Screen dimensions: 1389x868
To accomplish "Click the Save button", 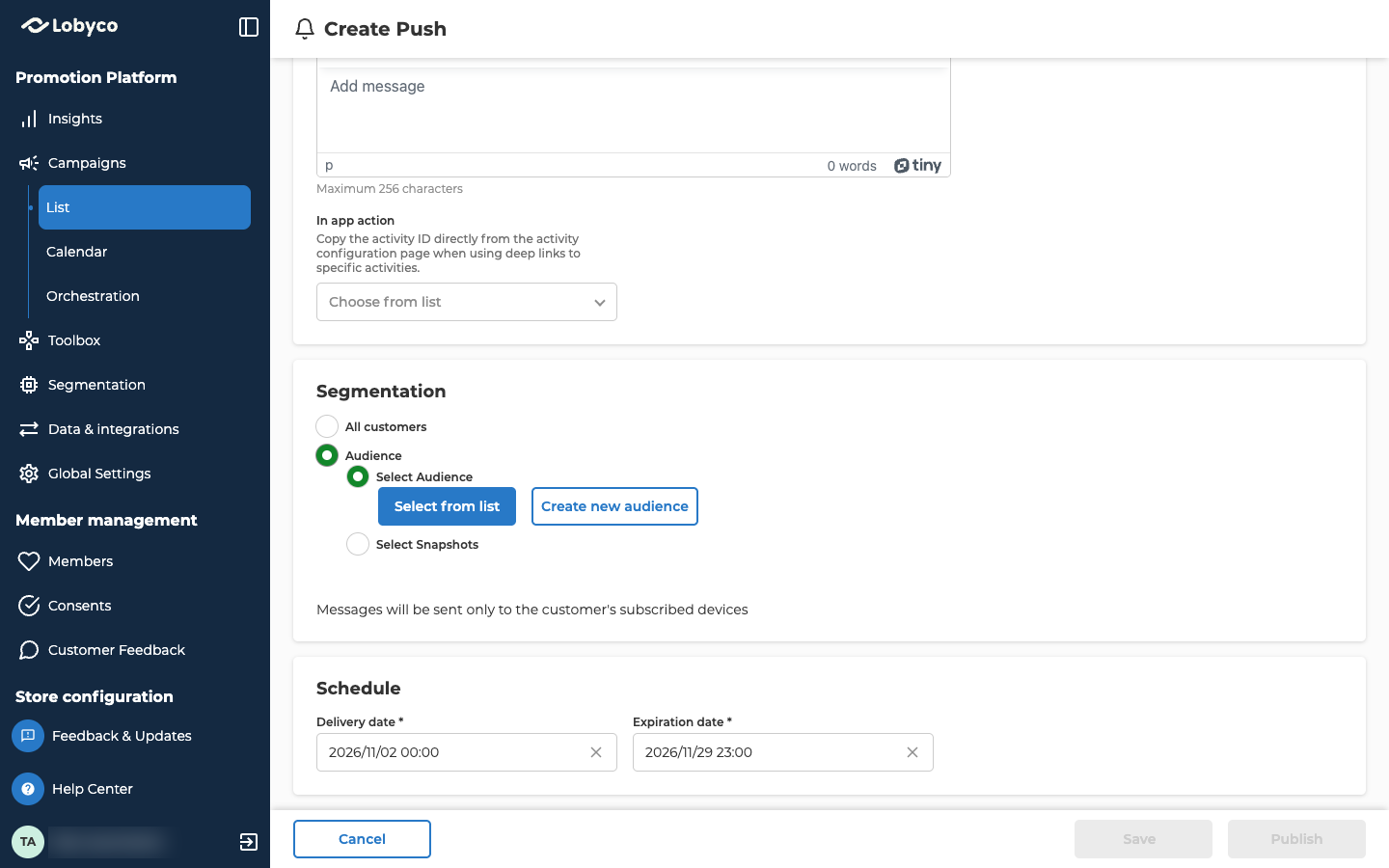I will point(1143,839).
